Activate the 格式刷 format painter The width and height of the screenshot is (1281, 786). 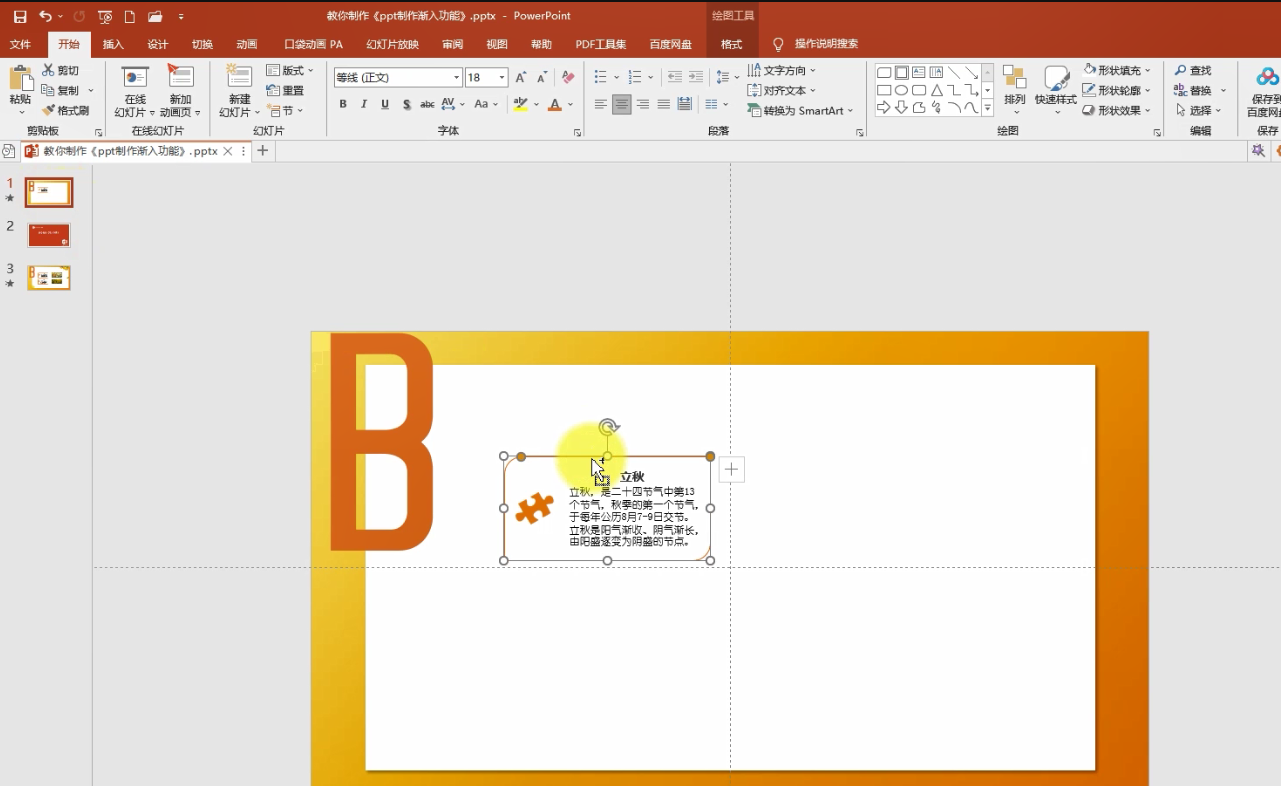(66, 111)
